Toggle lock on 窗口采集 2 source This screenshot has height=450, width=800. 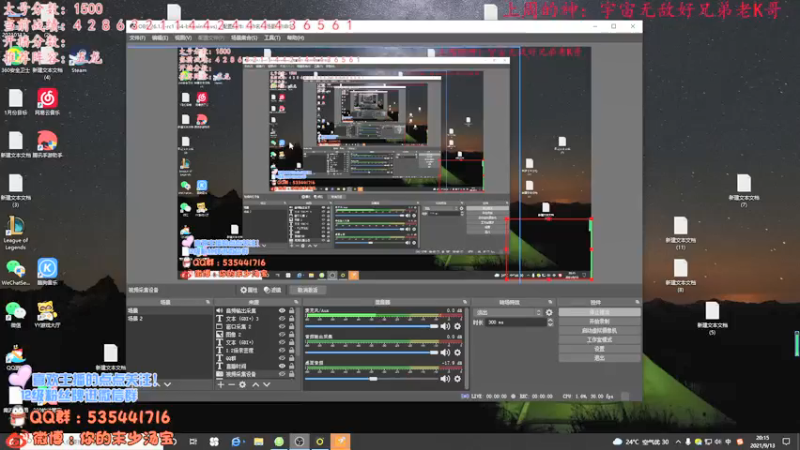click(x=291, y=327)
